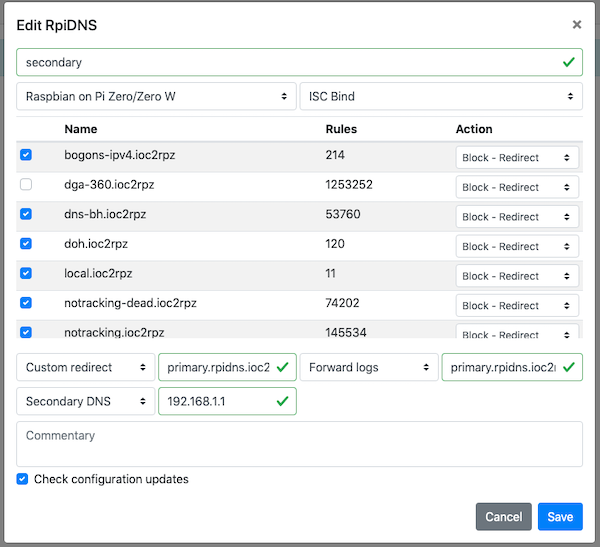
Task: Uncheck the local.ioc2rpz feed
Action: pyautogui.click(x=26, y=273)
